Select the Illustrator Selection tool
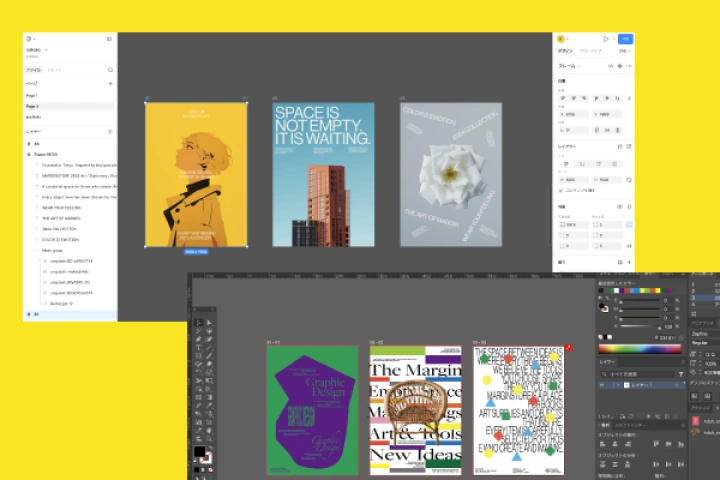The image size is (720, 480). 199,323
